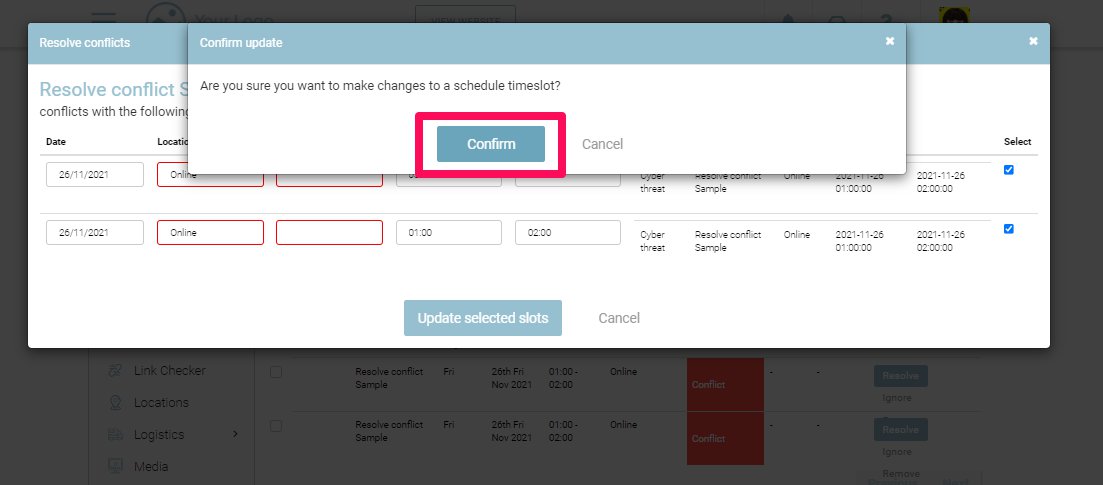Confirm the schedule timeslot update
The image size is (1103, 485).
coord(490,144)
